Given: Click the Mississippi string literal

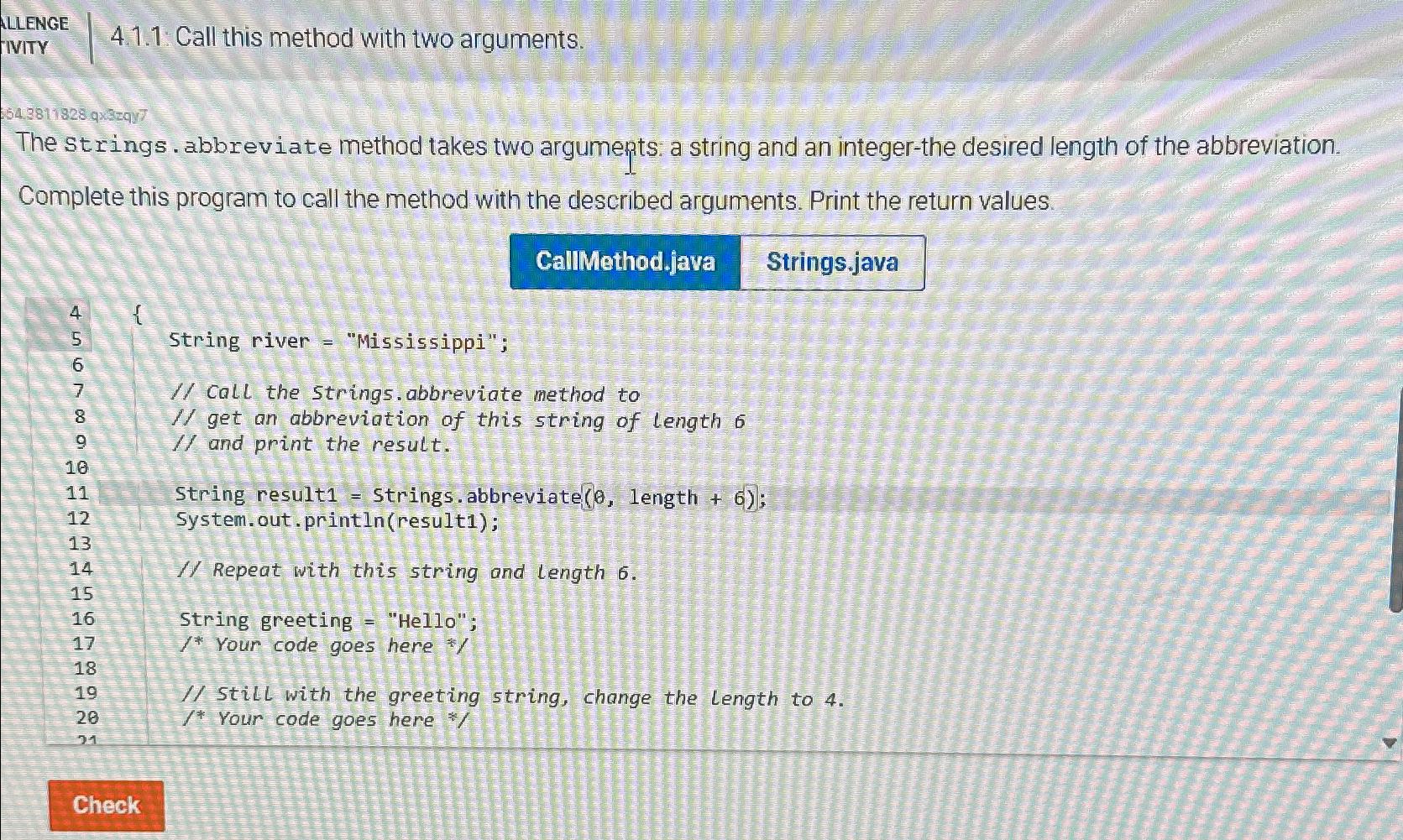Looking at the screenshot, I should click(x=418, y=340).
